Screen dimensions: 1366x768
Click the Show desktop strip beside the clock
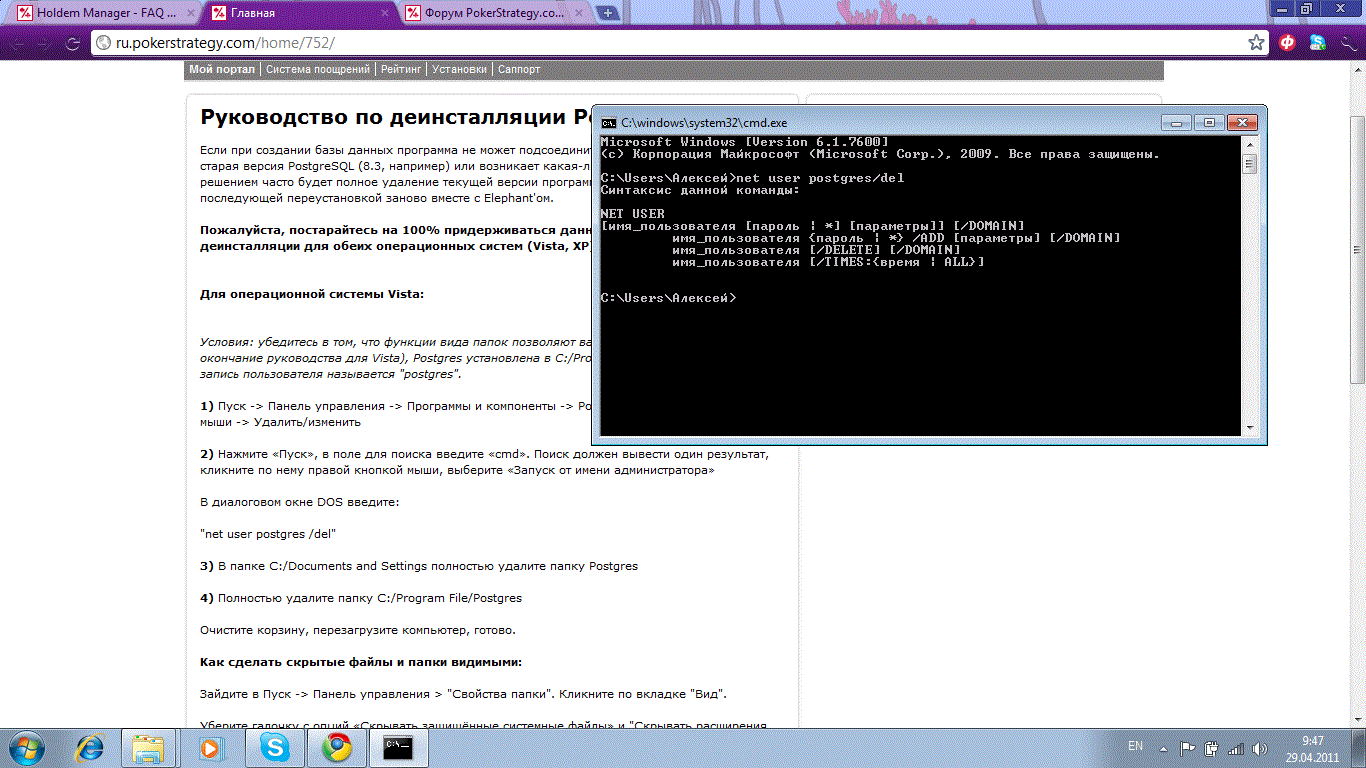point(1359,748)
